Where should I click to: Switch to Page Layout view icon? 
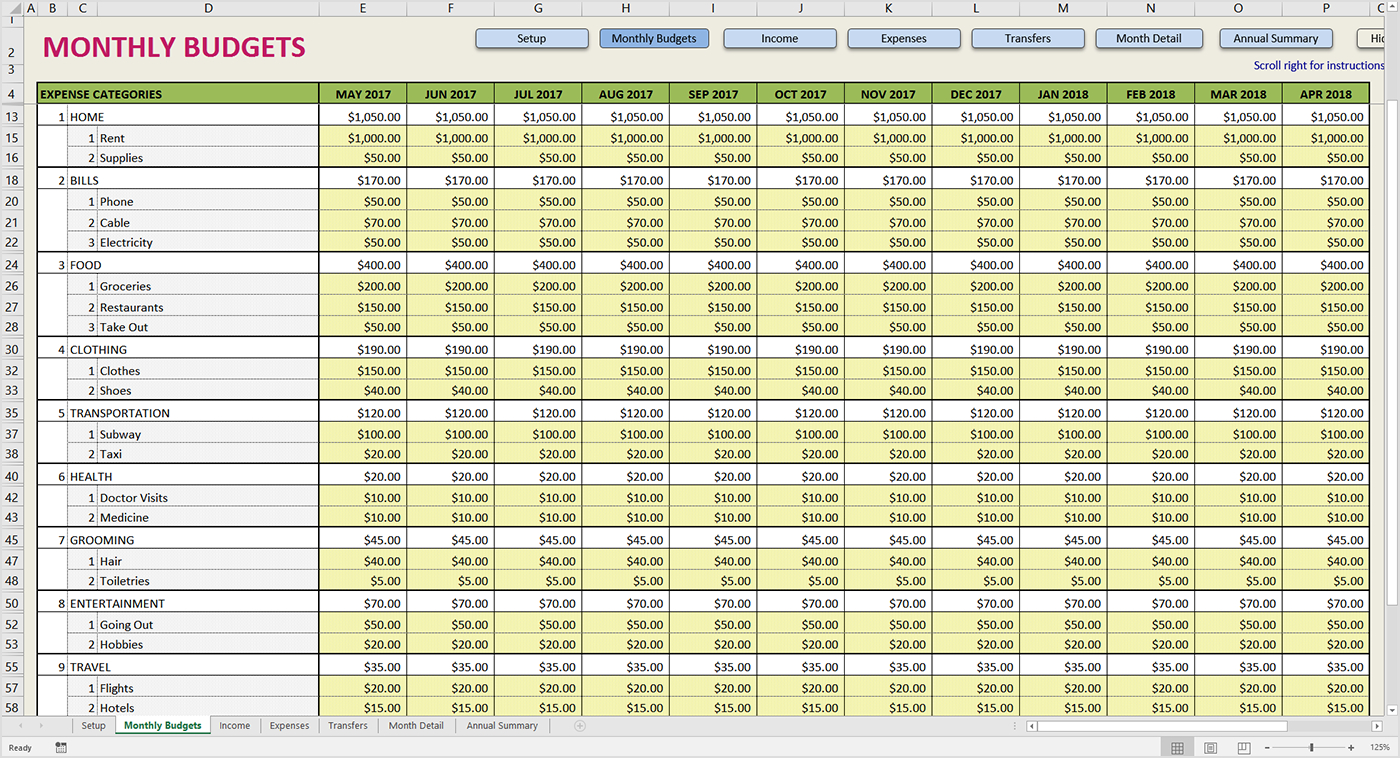[1210, 747]
